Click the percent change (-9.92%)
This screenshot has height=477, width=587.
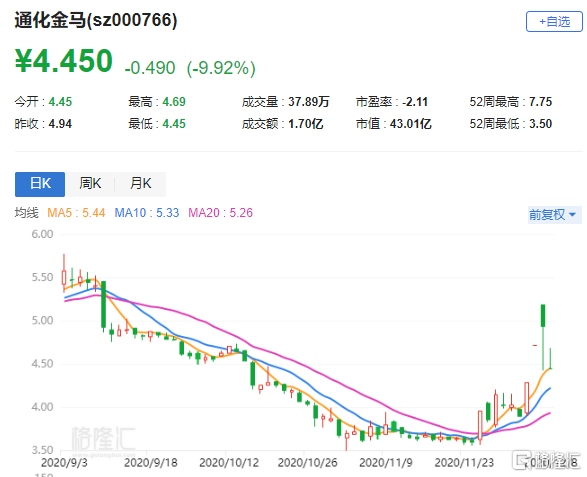click(x=221, y=68)
